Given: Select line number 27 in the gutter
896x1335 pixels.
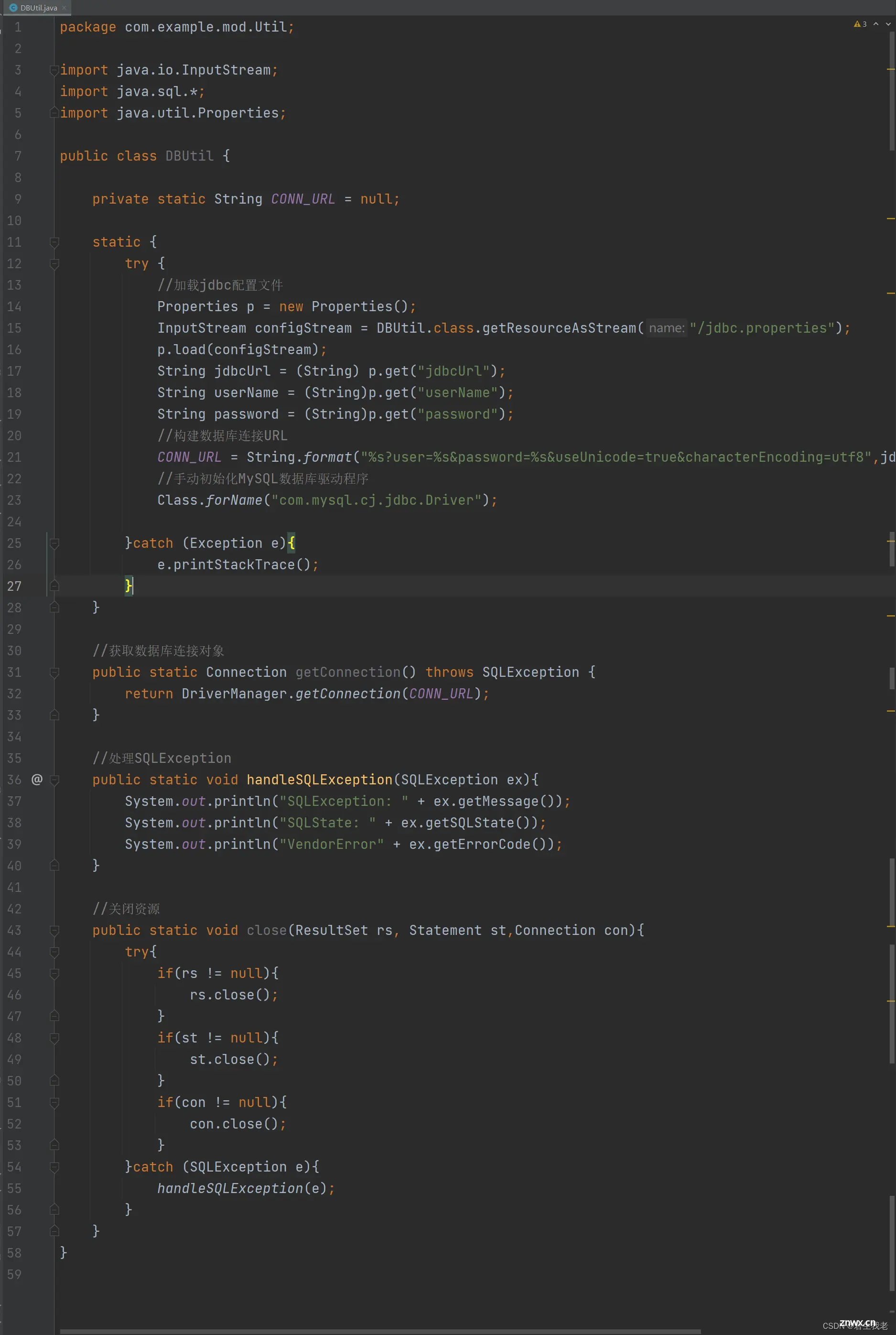Looking at the screenshot, I should coord(14,586).
